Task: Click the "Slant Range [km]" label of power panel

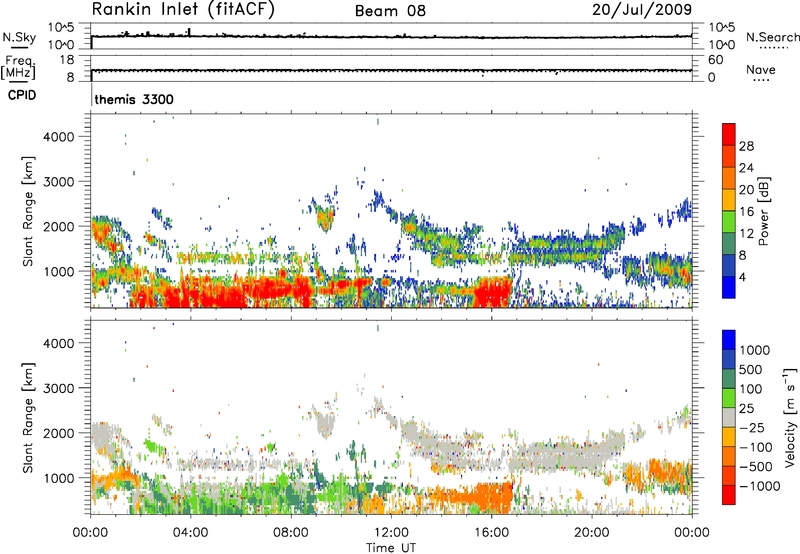Action: [x=28, y=211]
